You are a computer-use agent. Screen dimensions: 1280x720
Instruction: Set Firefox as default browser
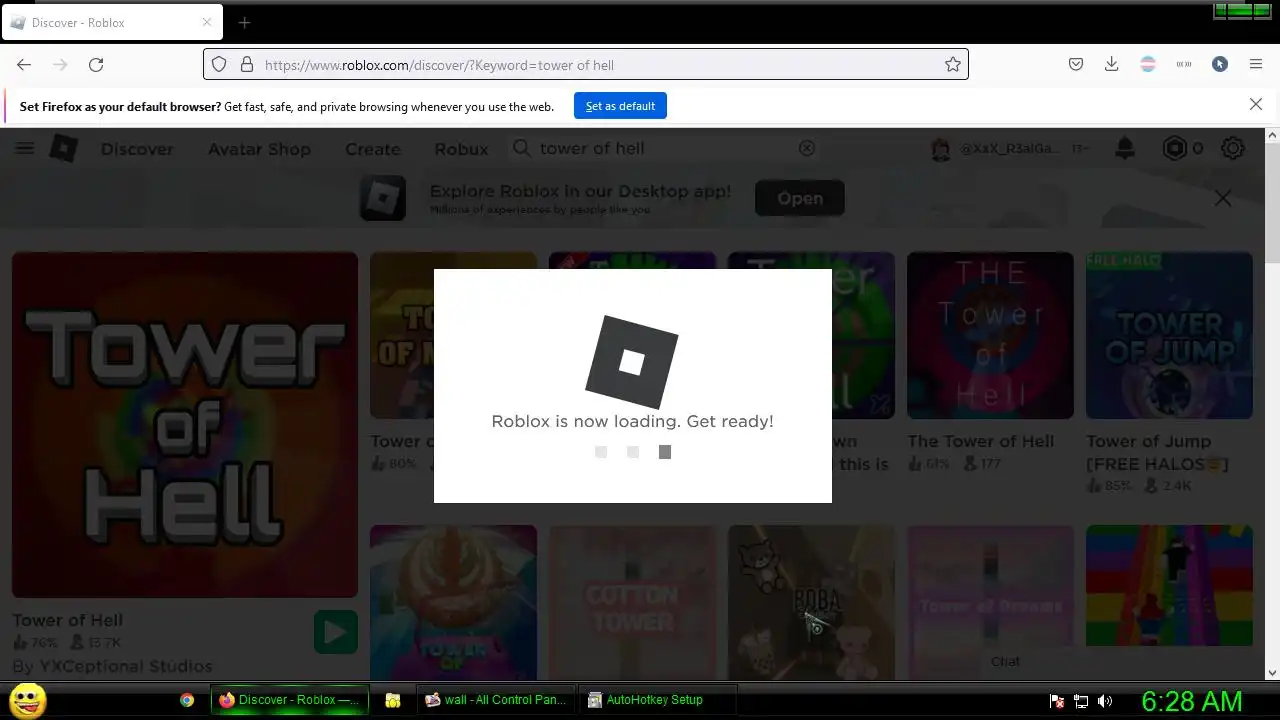(620, 106)
